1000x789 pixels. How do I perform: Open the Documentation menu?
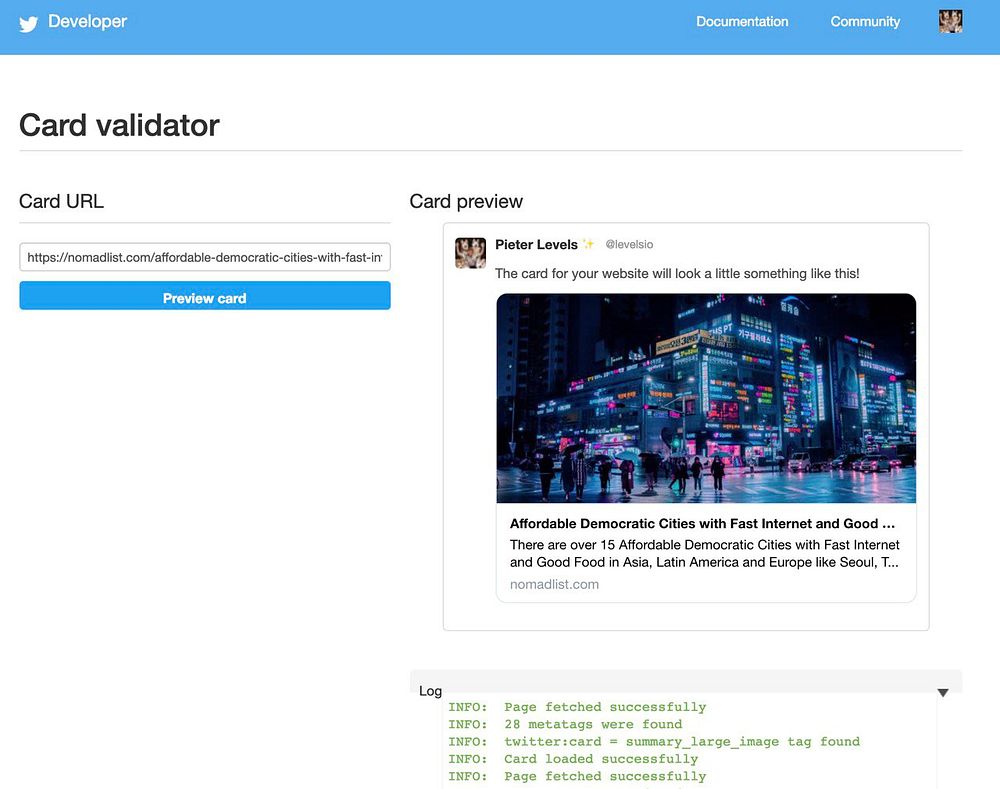742,22
